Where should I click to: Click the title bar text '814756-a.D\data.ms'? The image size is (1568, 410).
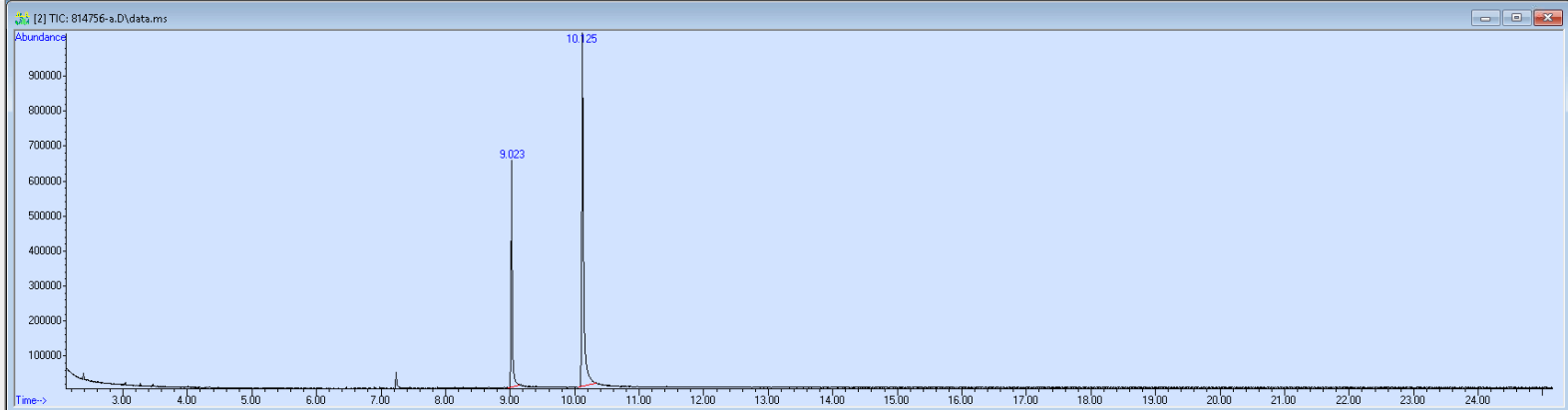(x=119, y=18)
